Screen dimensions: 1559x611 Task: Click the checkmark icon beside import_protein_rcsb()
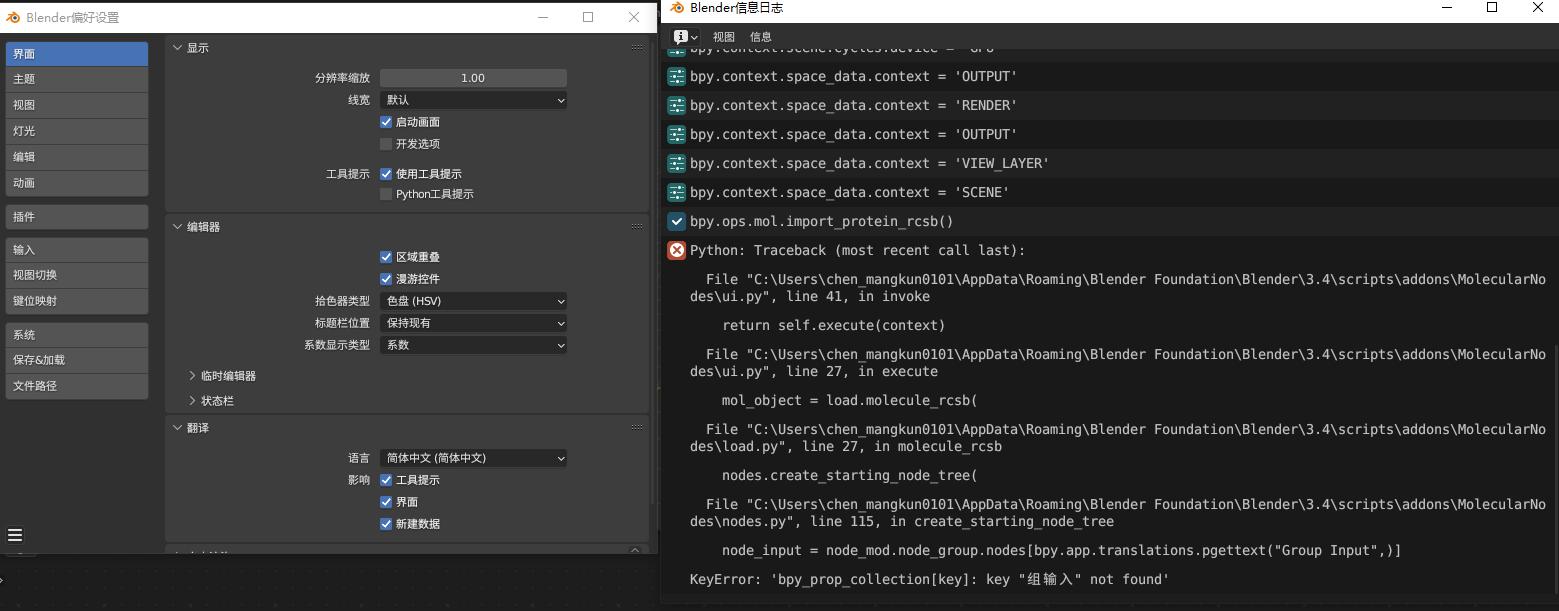point(676,221)
